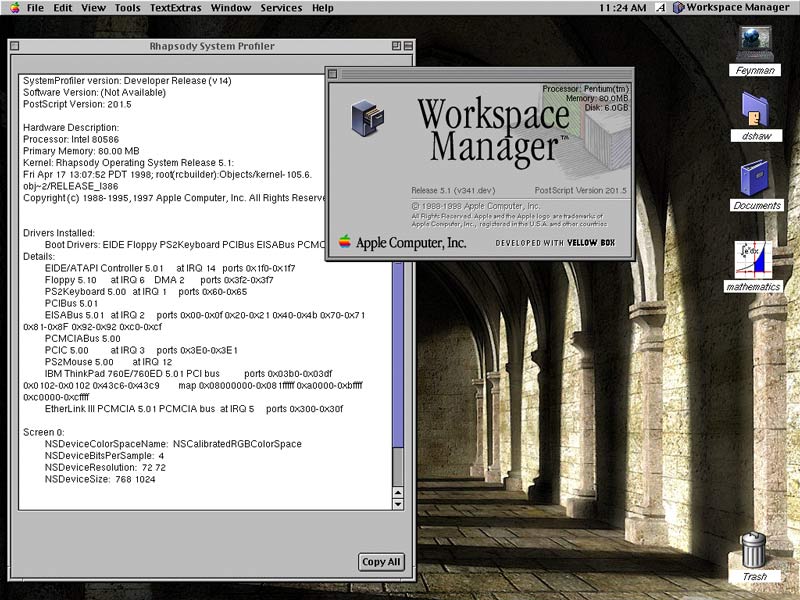Open the Feynman computer desktop icon

pyautogui.click(x=757, y=44)
